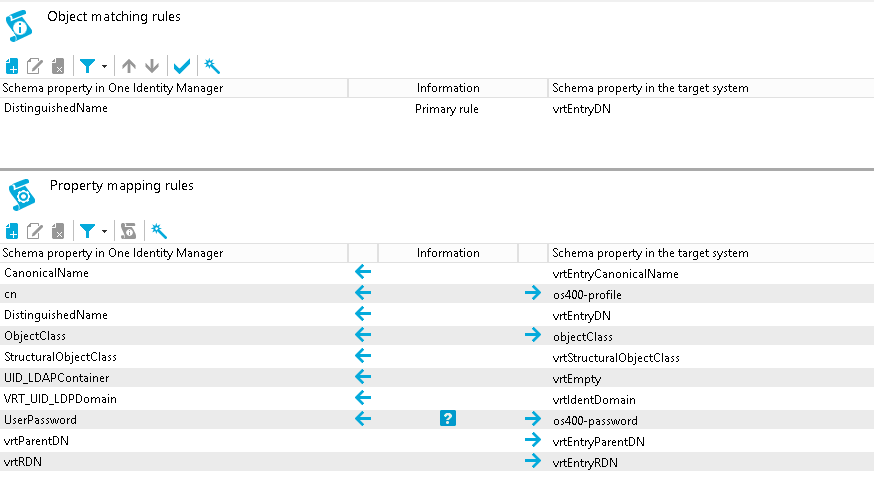Image resolution: width=874 pixels, height=489 pixels.
Task: Click magic wand icon in Object matching rules toolbar
Action: coord(211,66)
